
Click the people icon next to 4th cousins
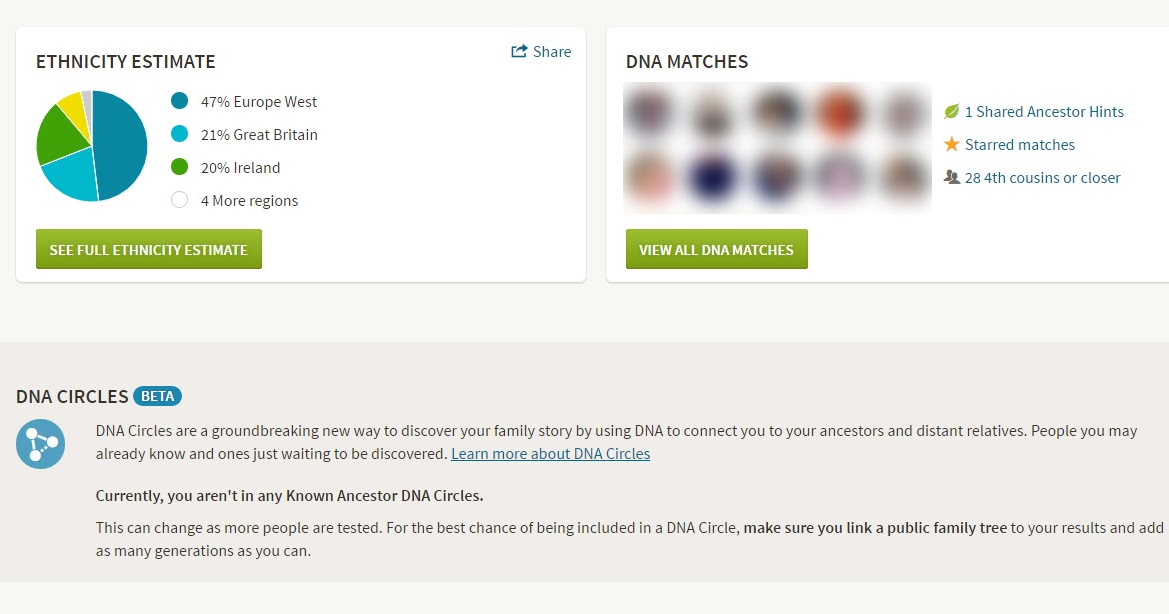(951, 177)
